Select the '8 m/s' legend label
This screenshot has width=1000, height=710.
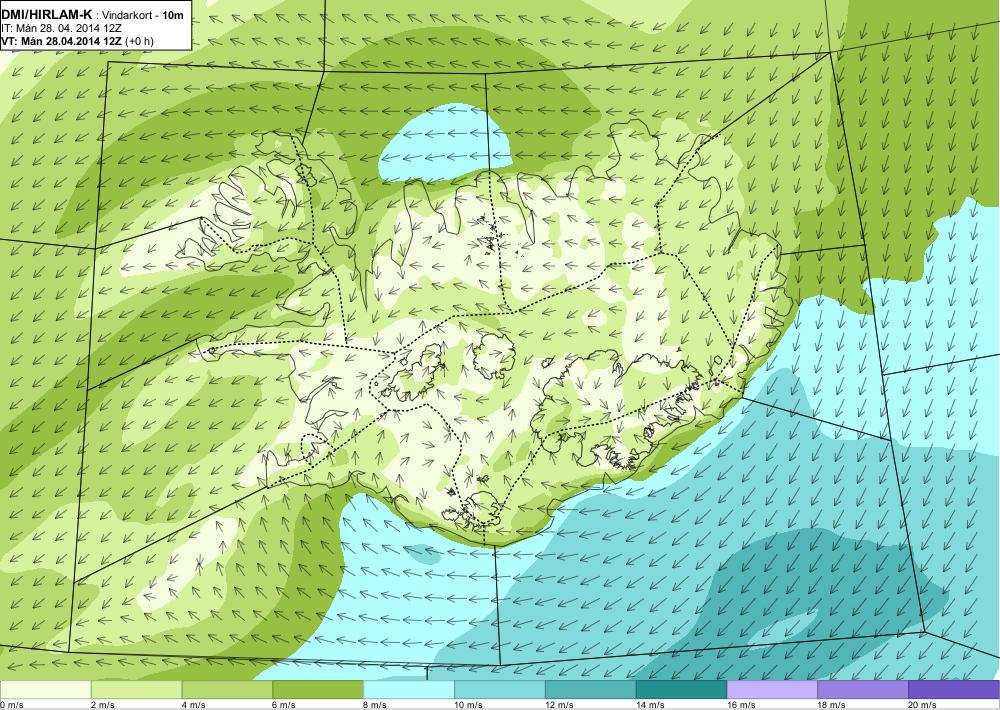coord(375,705)
